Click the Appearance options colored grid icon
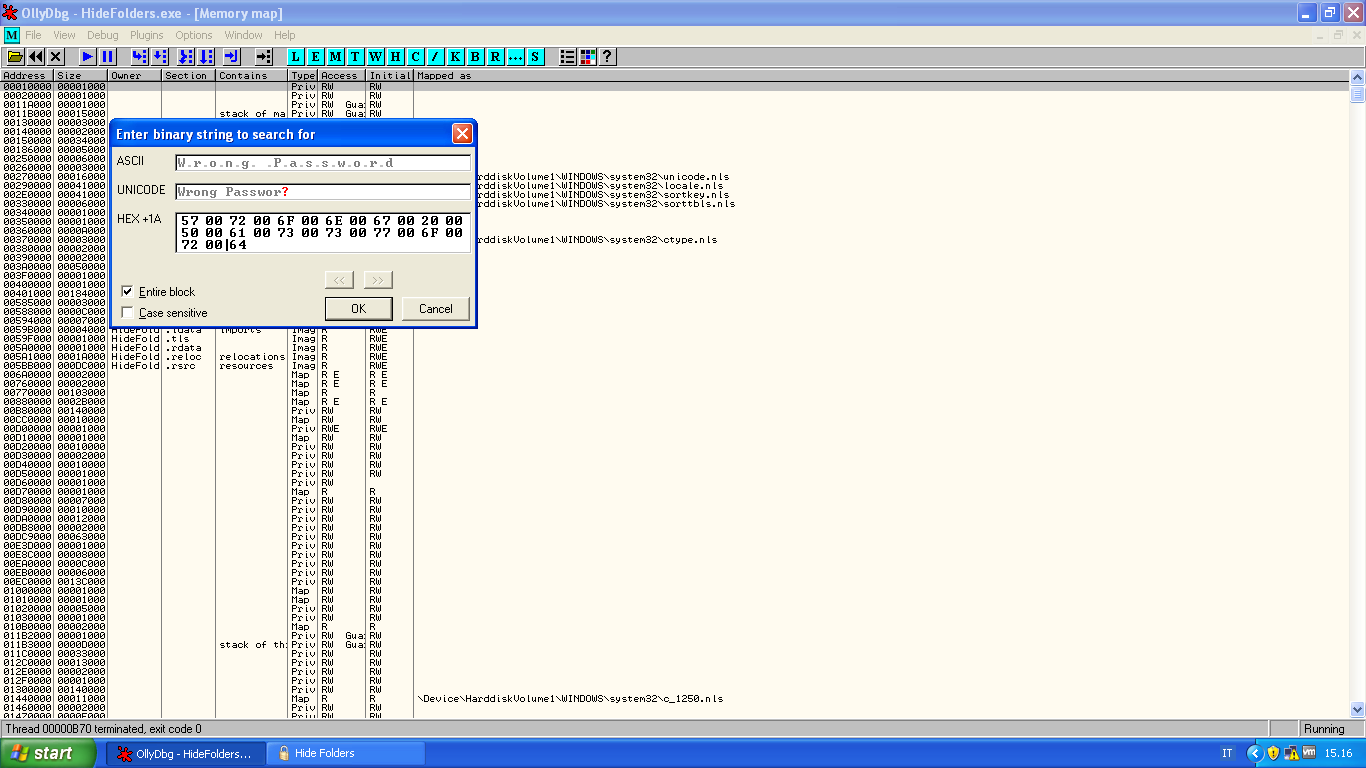The width and height of the screenshot is (1366, 768). click(587, 57)
